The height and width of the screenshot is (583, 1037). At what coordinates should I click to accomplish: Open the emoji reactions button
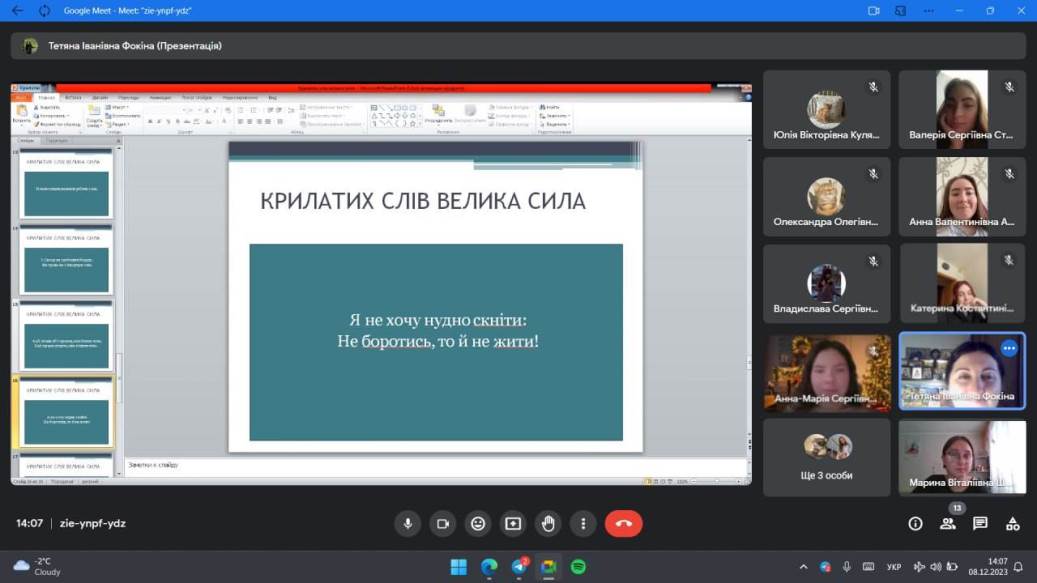pyautogui.click(x=478, y=523)
